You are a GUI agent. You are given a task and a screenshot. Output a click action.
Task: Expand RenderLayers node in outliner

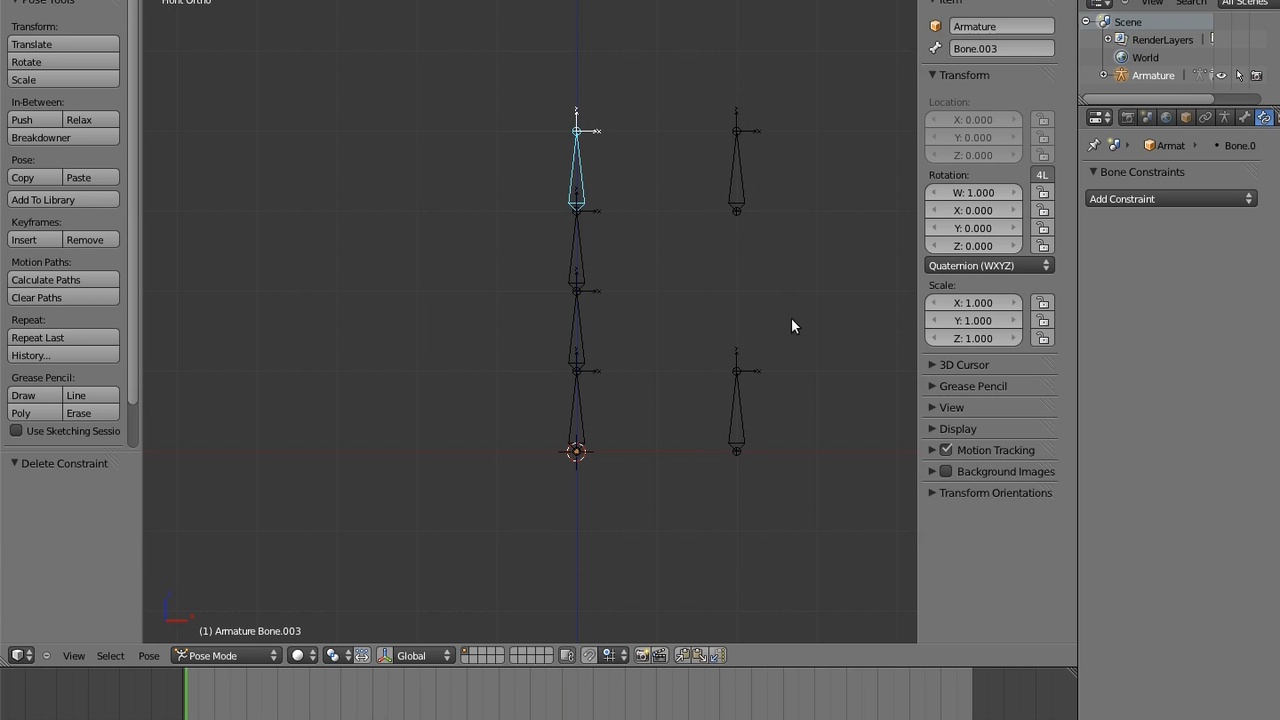coord(1108,39)
